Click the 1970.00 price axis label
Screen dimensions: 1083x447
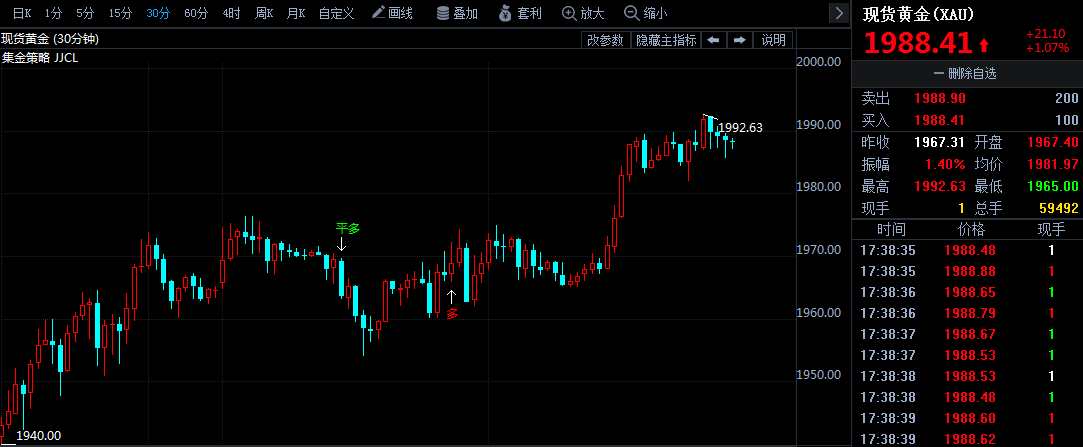click(818, 249)
